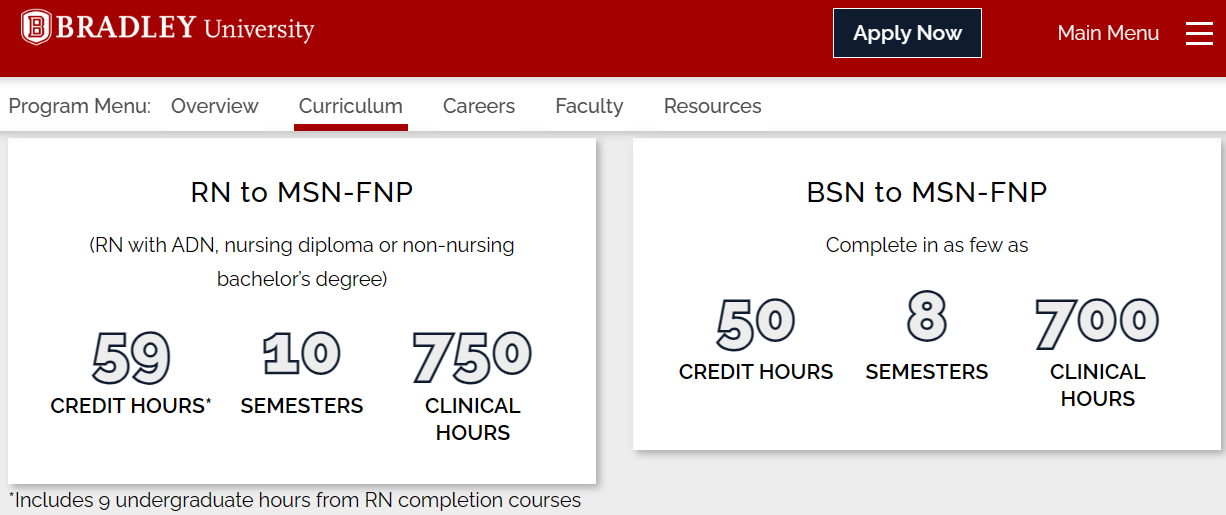
Task: Click the 59 credit hours figure
Action: click(132, 357)
